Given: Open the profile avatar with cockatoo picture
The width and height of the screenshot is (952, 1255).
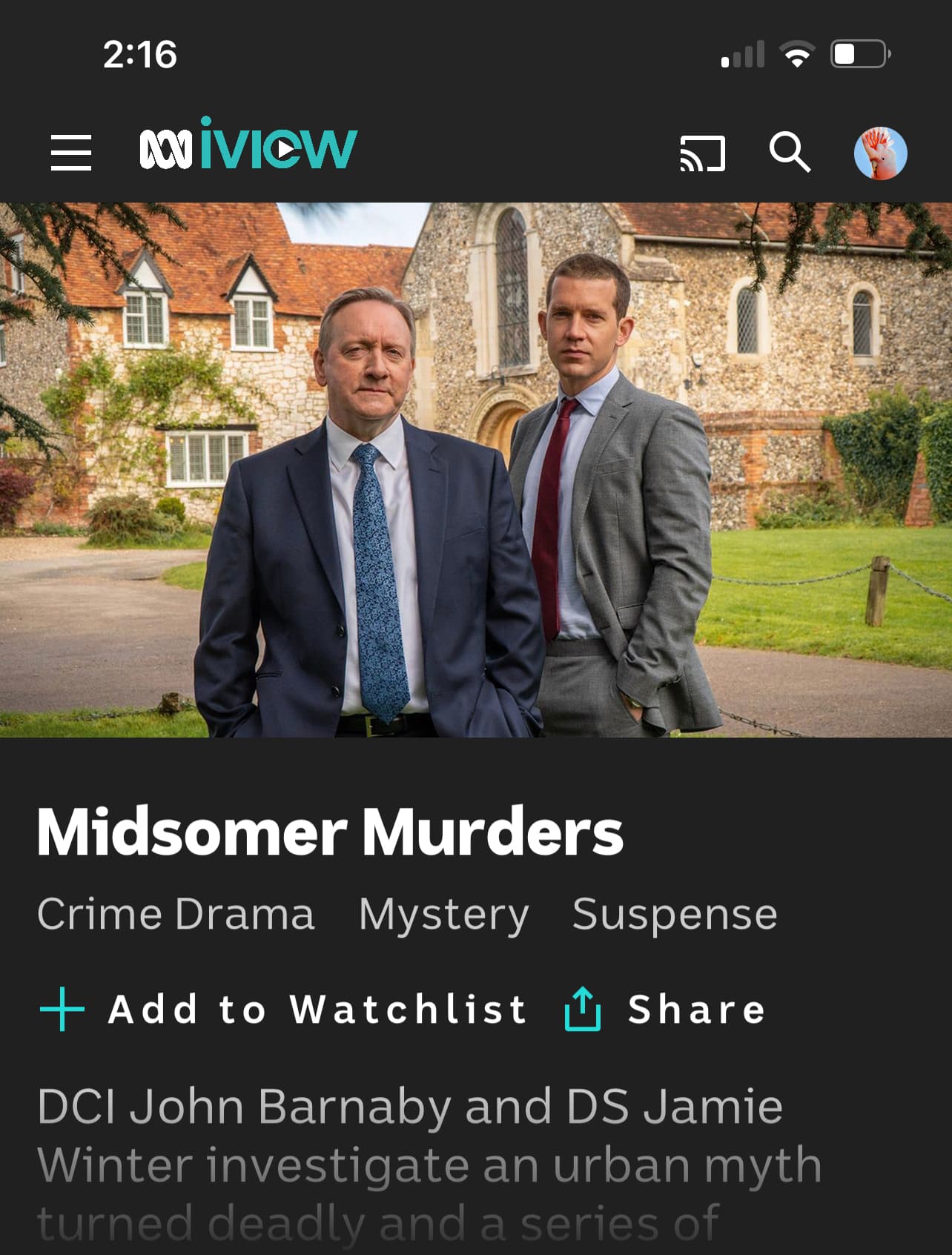Looking at the screenshot, I should click(x=881, y=153).
